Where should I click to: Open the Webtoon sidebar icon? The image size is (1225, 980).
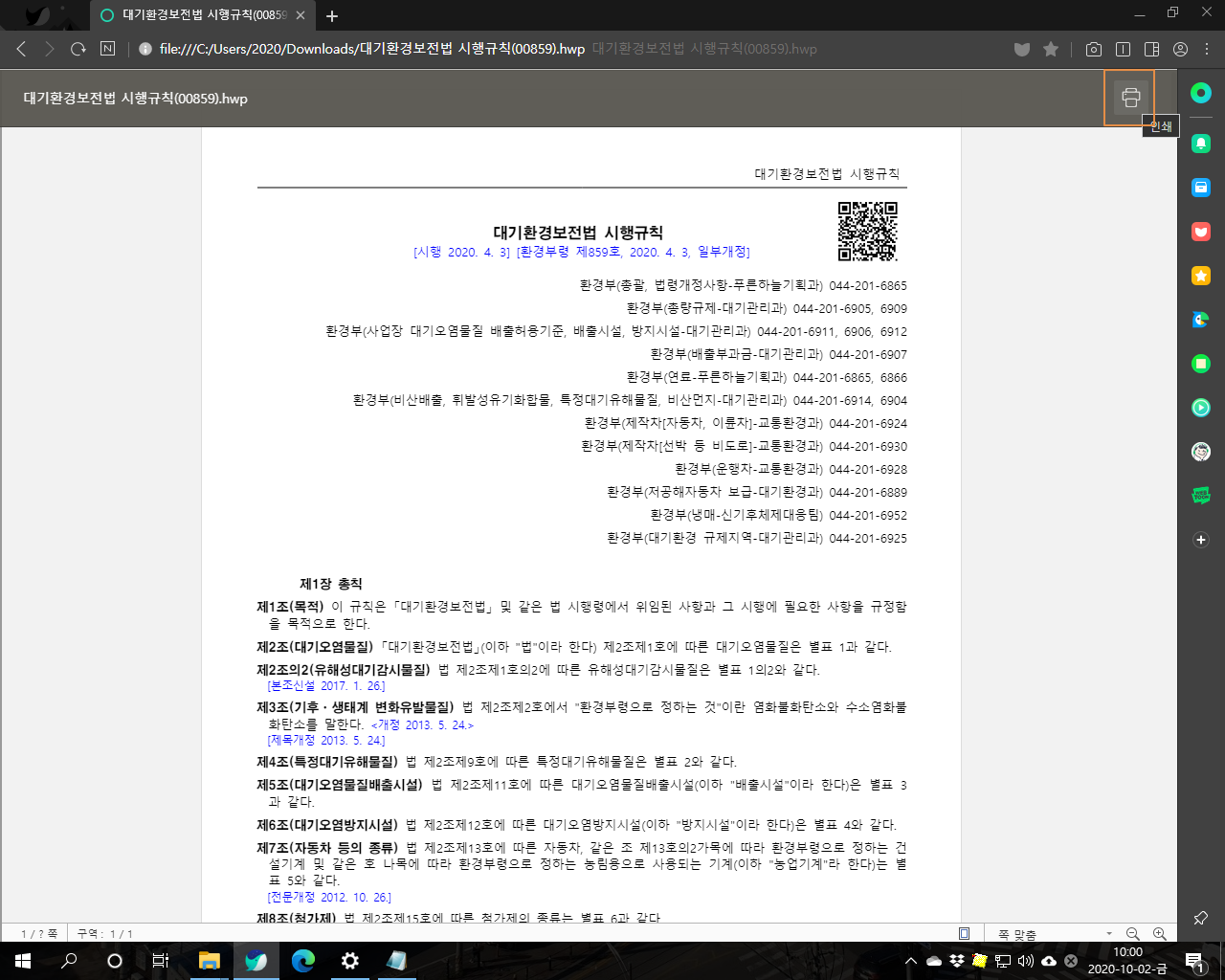[x=1201, y=496]
